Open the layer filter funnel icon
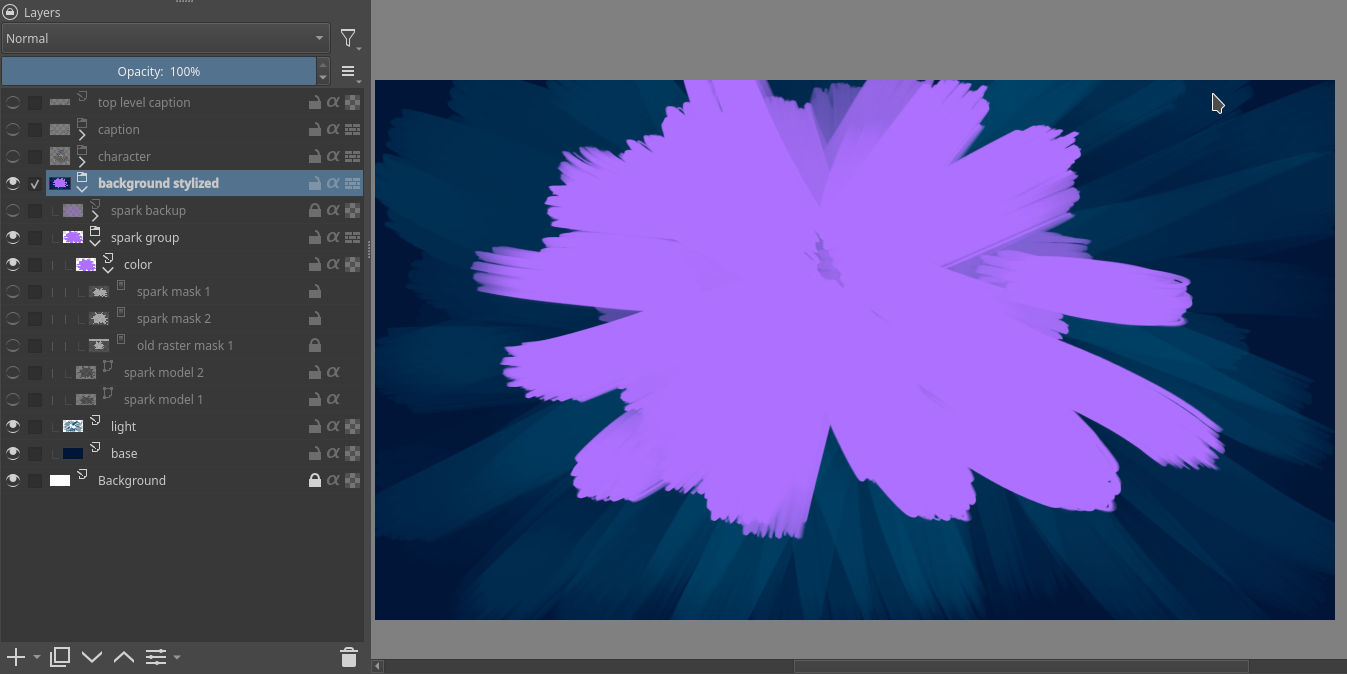The height and width of the screenshot is (674, 1347). 348,38
